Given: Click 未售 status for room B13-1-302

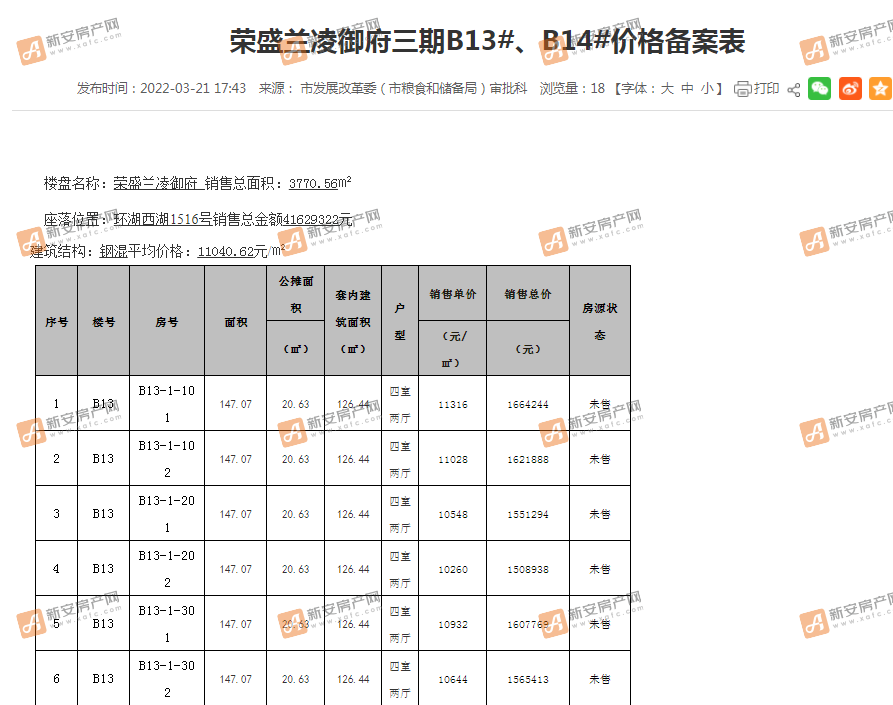Looking at the screenshot, I should (x=600, y=679).
